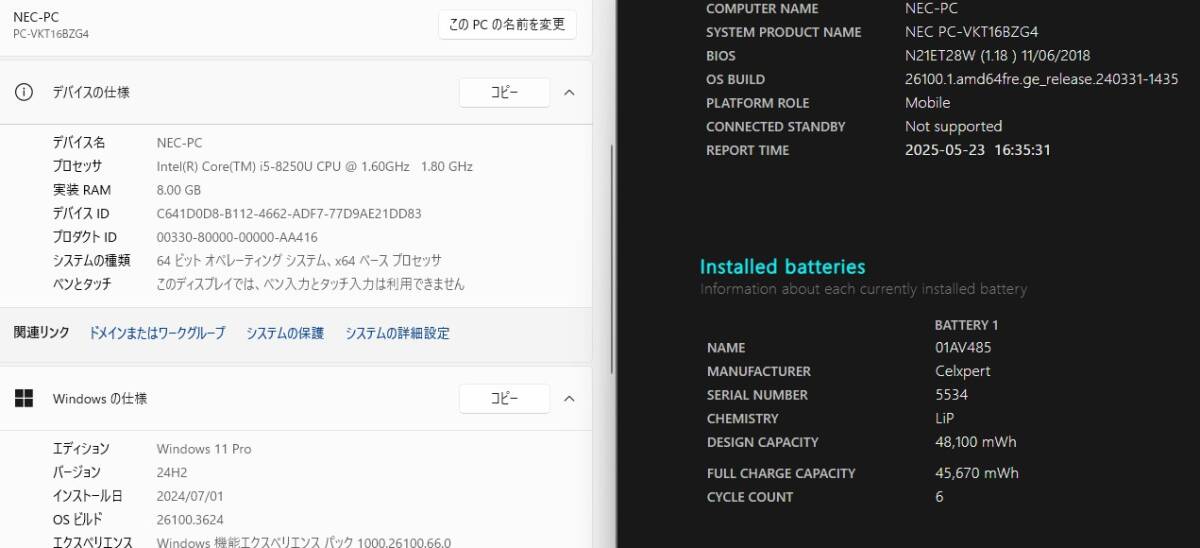Image resolution: width=1200 pixels, height=548 pixels.
Task: Click the BIOS value N21ET28W in report
Action: pos(997,56)
